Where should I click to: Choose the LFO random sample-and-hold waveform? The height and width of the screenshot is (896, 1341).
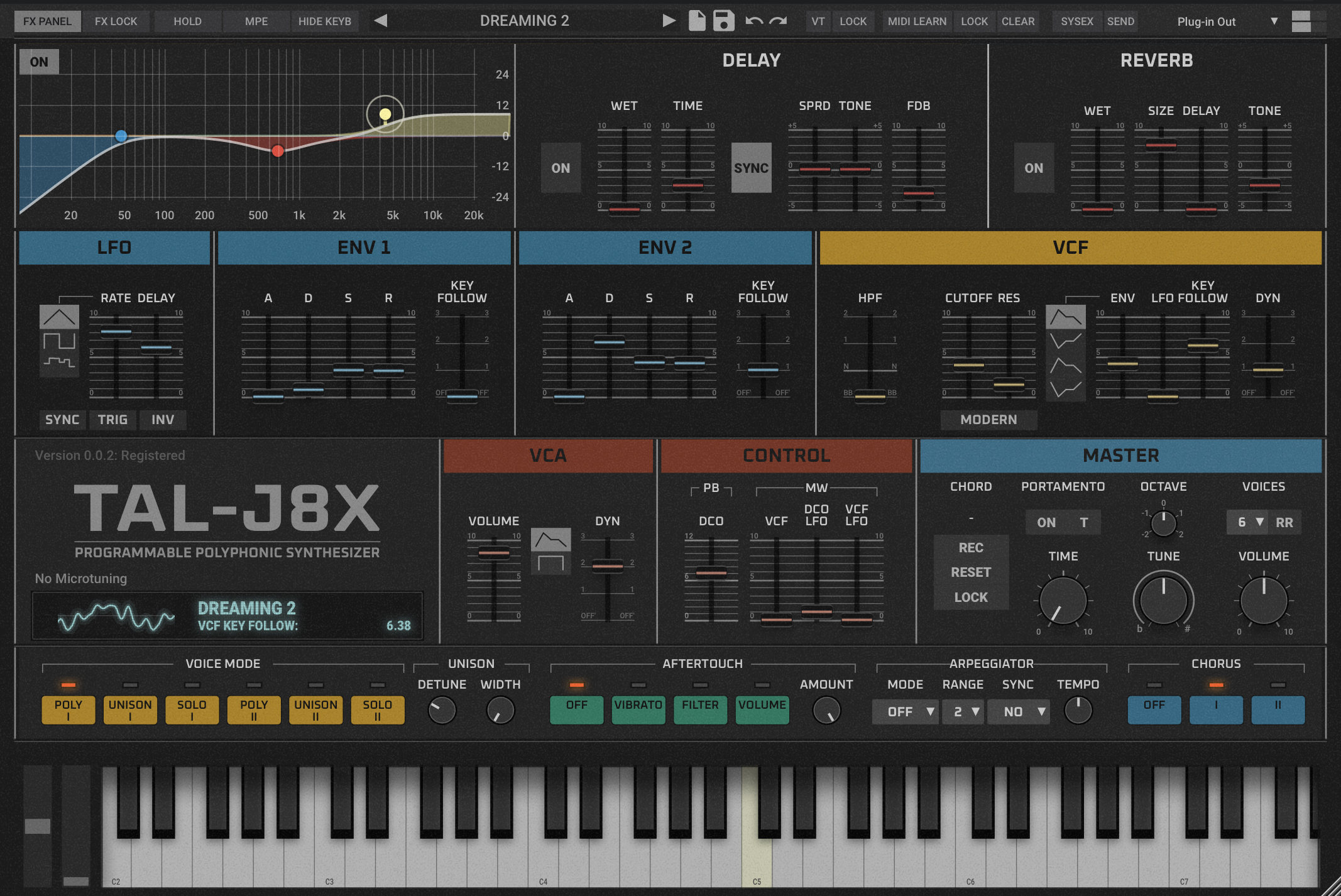tap(59, 363)
